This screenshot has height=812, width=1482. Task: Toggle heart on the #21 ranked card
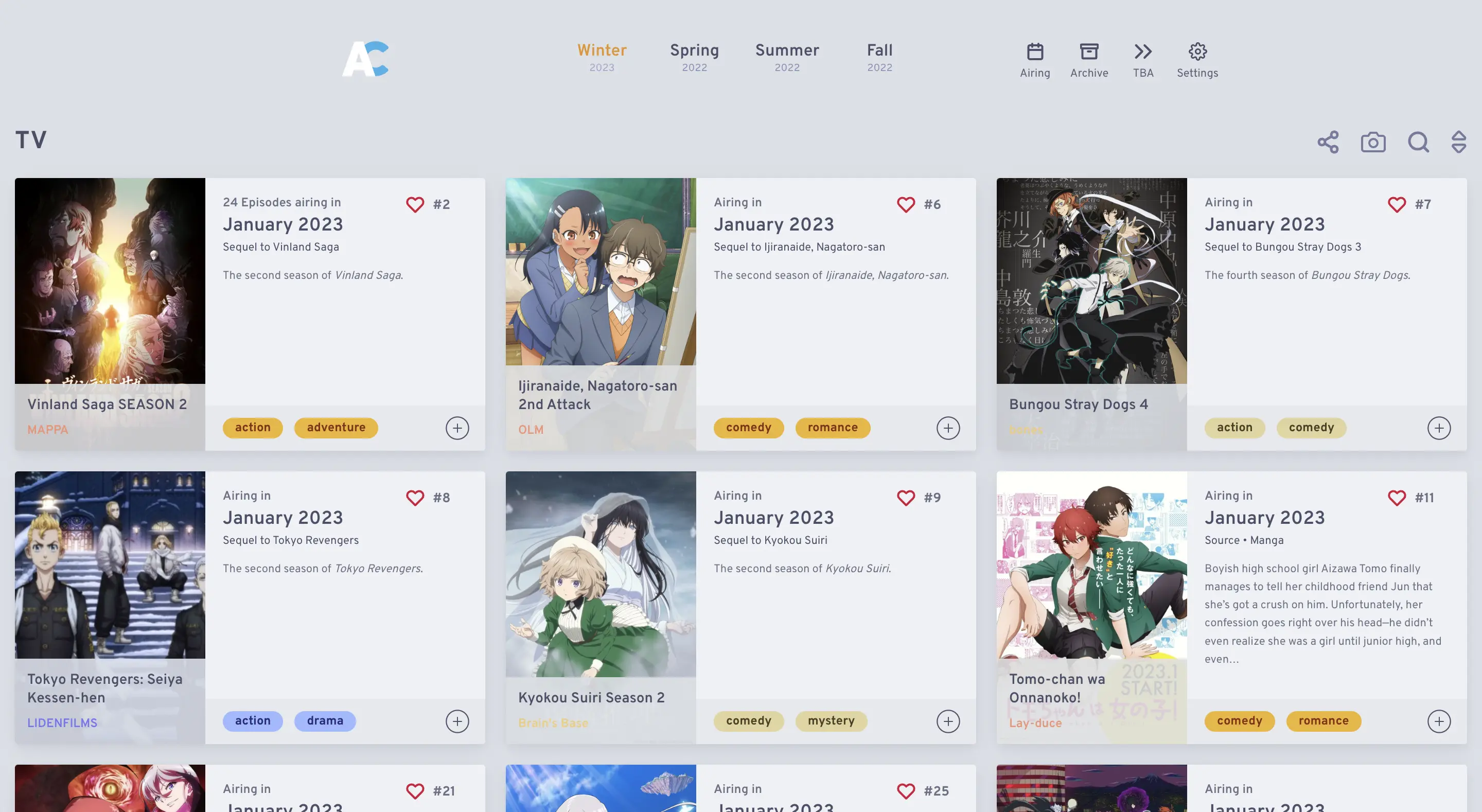(x=415, y=791)
